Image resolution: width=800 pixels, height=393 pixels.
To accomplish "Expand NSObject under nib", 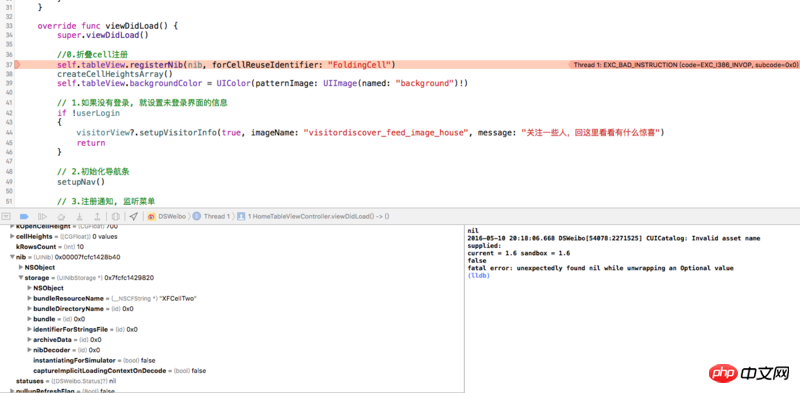I will point(21,267).
